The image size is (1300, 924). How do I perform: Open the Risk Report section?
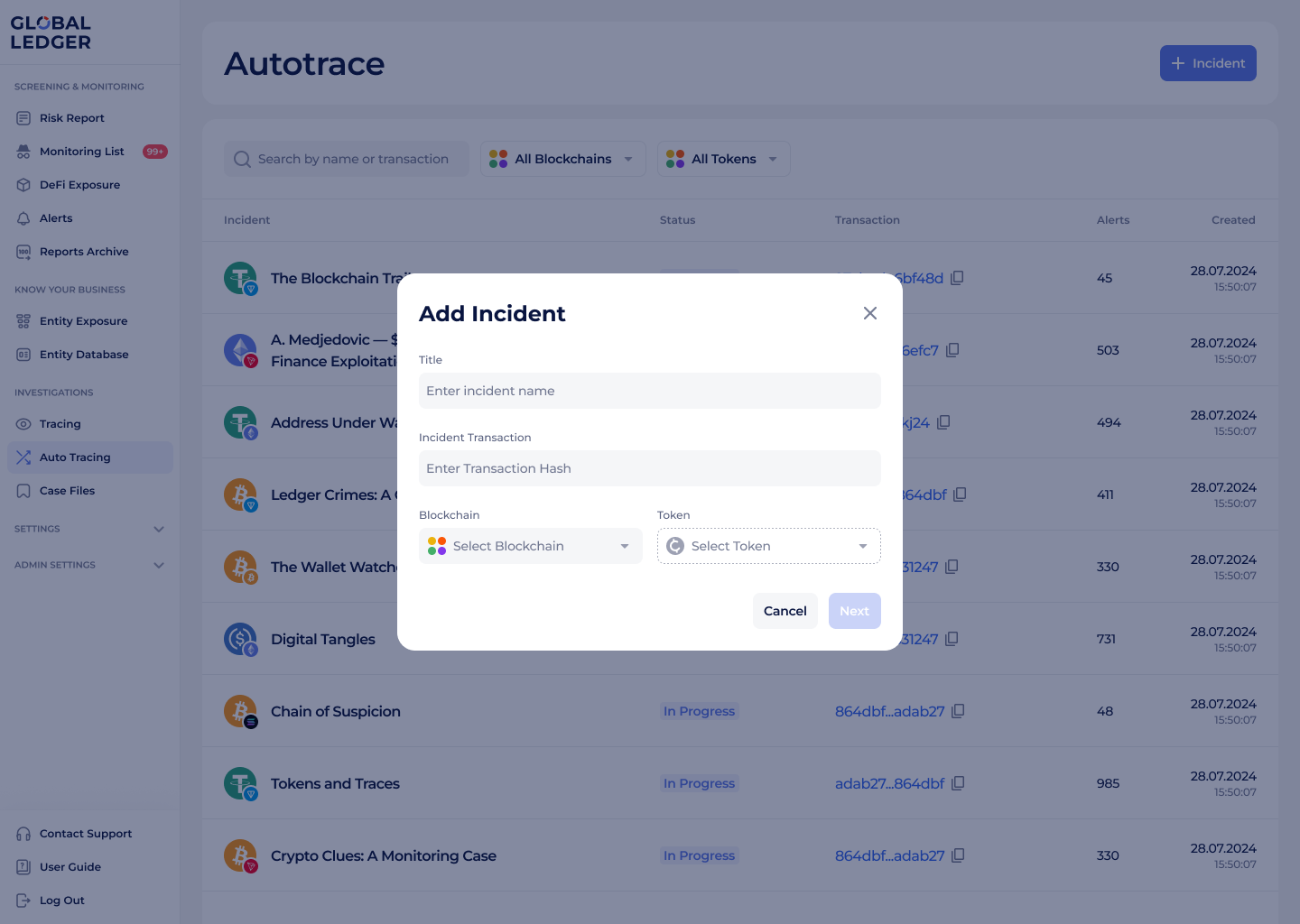[x=70, y=117]
